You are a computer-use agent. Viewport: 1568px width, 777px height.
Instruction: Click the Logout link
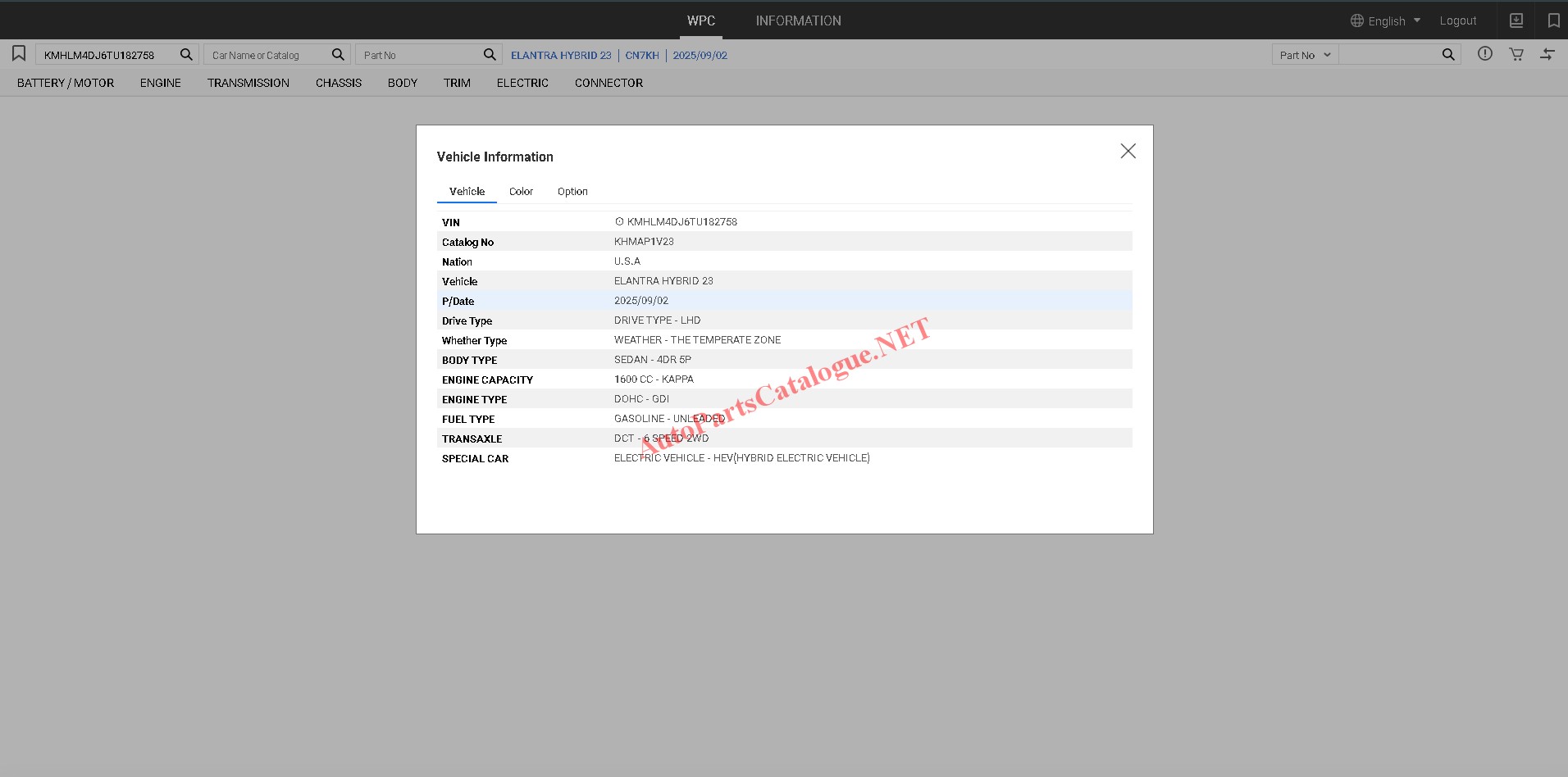[x=1457, y=20]
